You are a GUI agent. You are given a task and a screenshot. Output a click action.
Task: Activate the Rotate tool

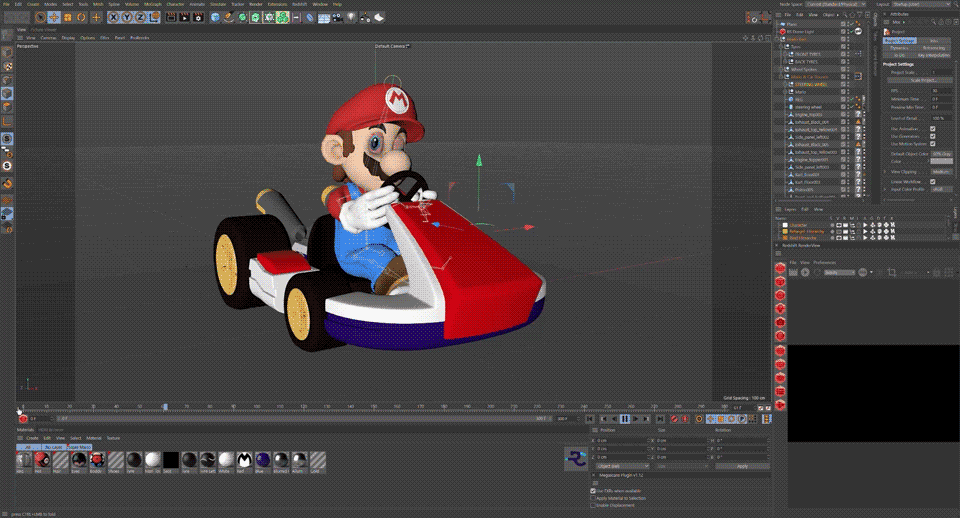click(x=81, y=17)
